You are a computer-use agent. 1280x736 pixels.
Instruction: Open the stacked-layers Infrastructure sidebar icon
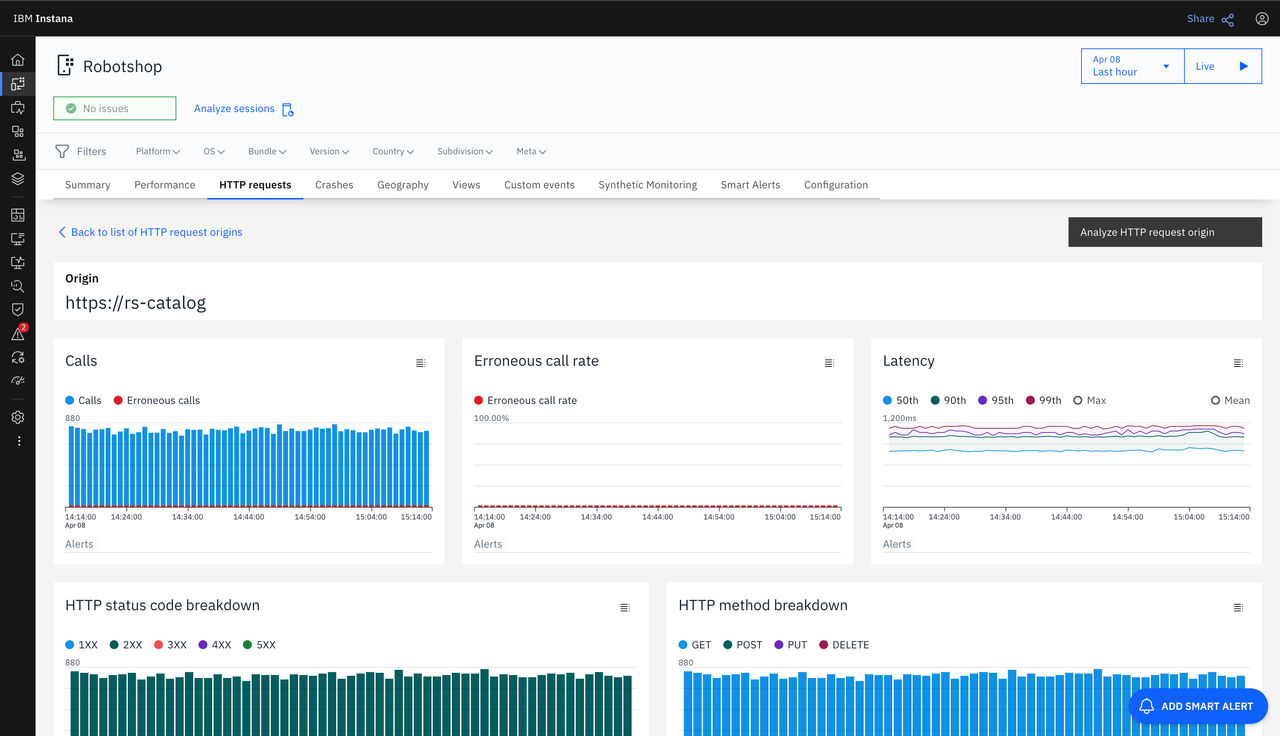[18, 179]
